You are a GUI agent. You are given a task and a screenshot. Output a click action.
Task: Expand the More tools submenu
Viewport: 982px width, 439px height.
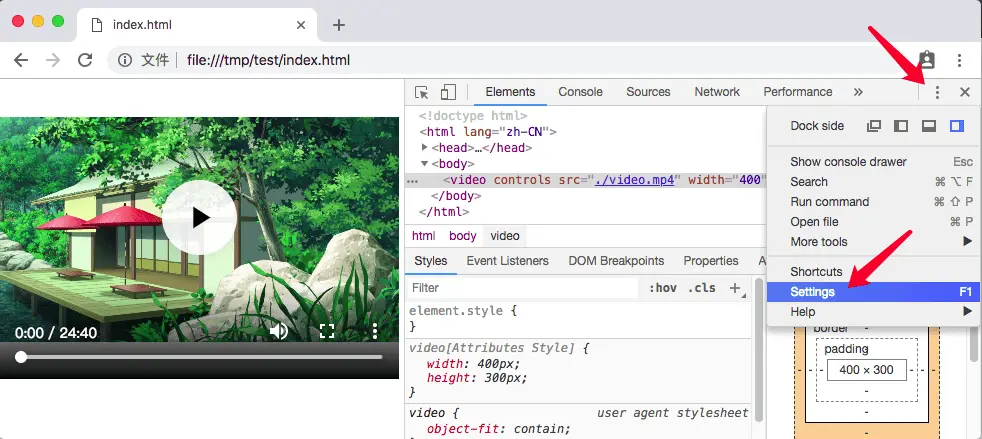pyautogui.click(x=874, y=242)
